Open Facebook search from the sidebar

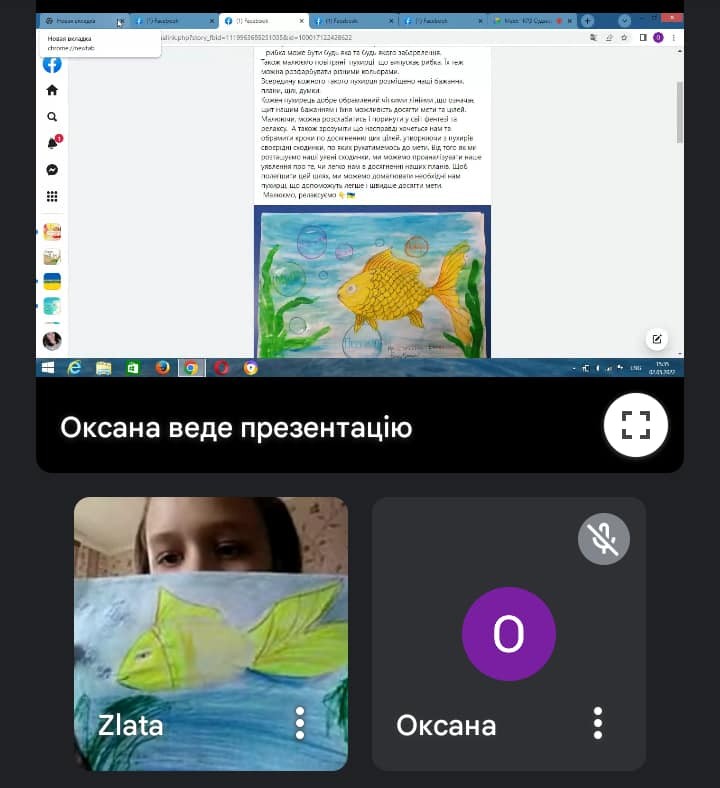(x=52, y=117)
